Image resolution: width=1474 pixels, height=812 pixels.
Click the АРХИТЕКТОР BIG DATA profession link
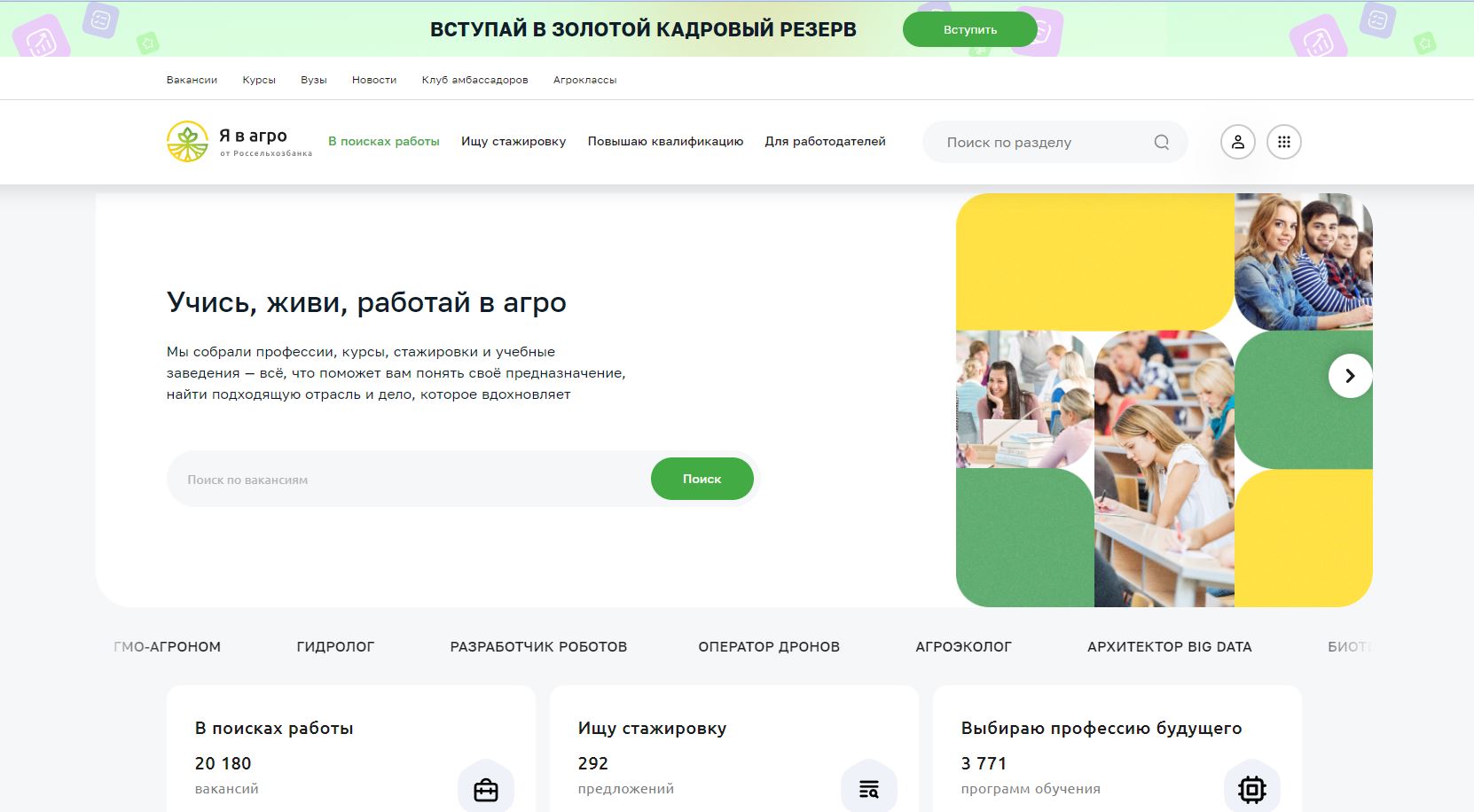[x=1170, y=647]
